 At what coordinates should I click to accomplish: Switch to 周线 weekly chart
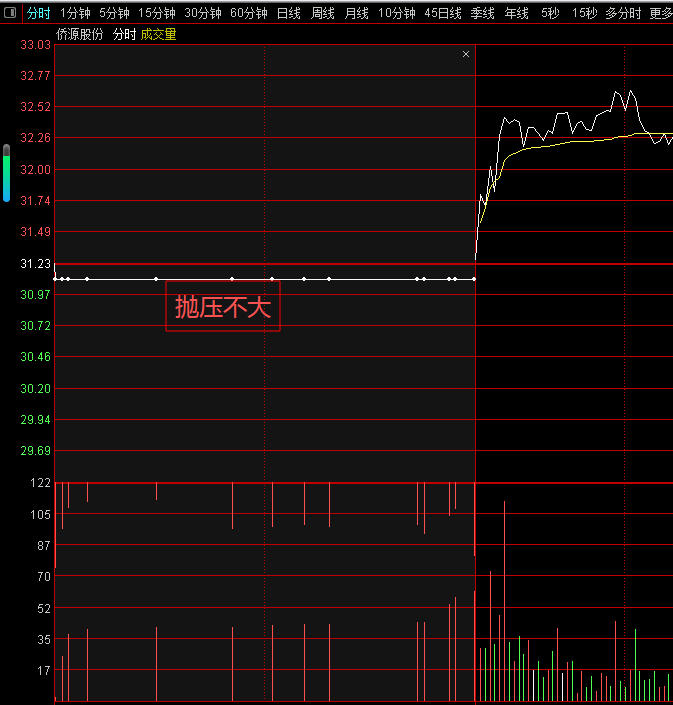[x=323, y=13]
